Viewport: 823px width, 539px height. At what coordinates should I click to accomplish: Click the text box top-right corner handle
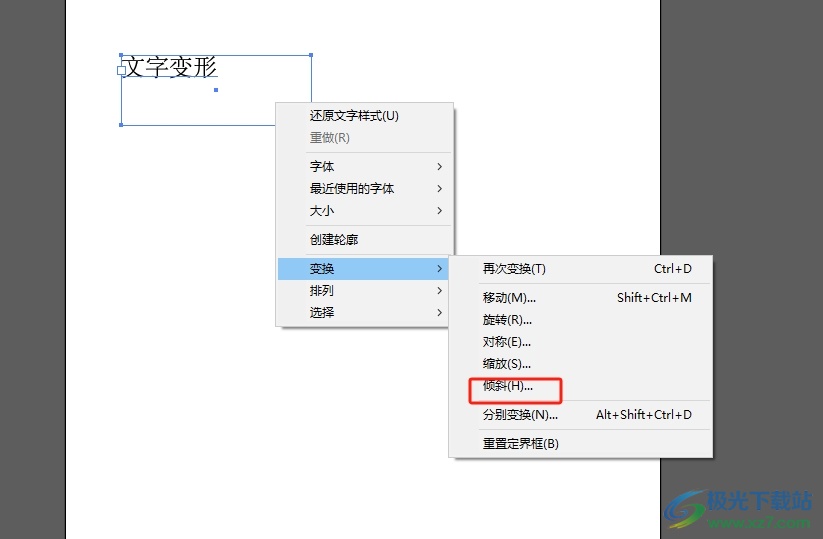tap(311, 55)
